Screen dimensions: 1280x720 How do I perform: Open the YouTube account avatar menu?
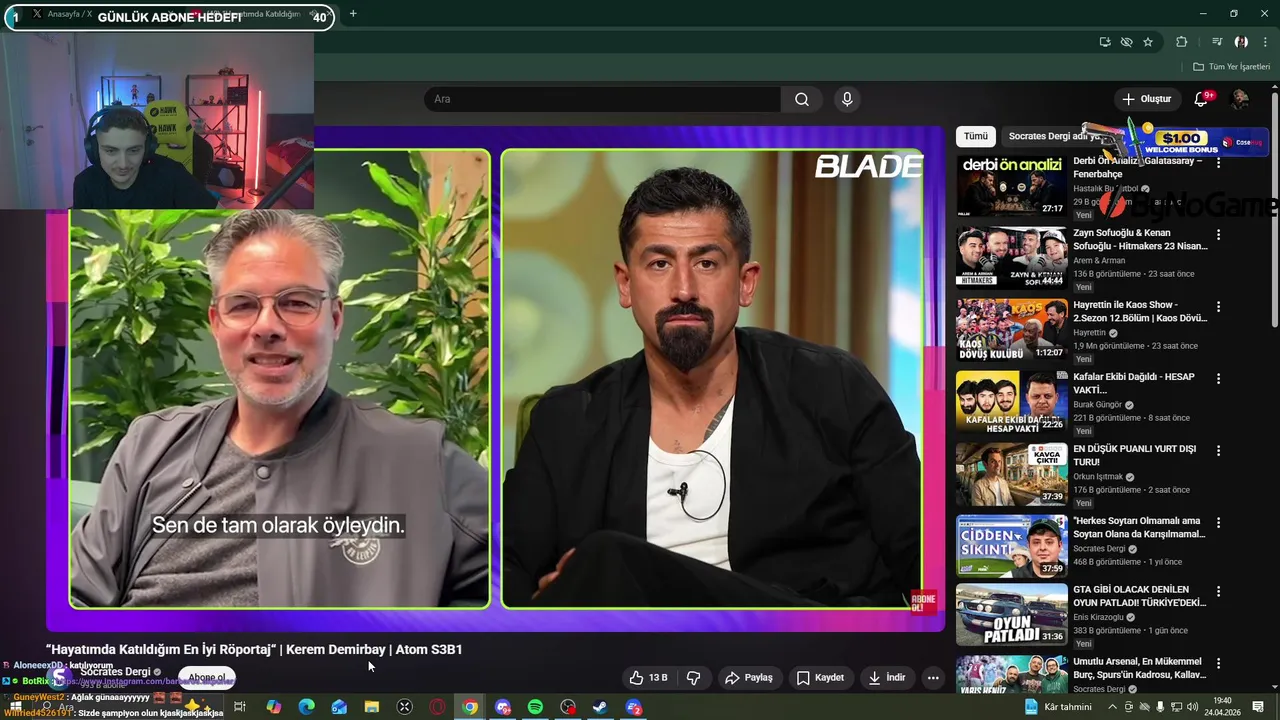pos(1240,99)
